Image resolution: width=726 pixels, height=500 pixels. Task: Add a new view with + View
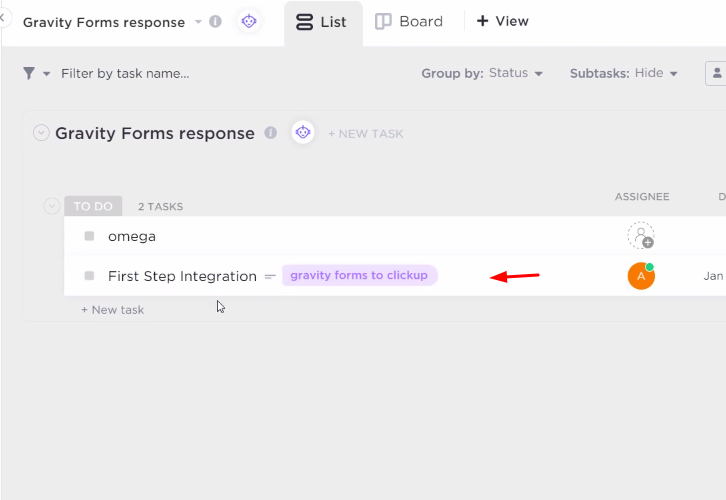click(x=502, y=21)
